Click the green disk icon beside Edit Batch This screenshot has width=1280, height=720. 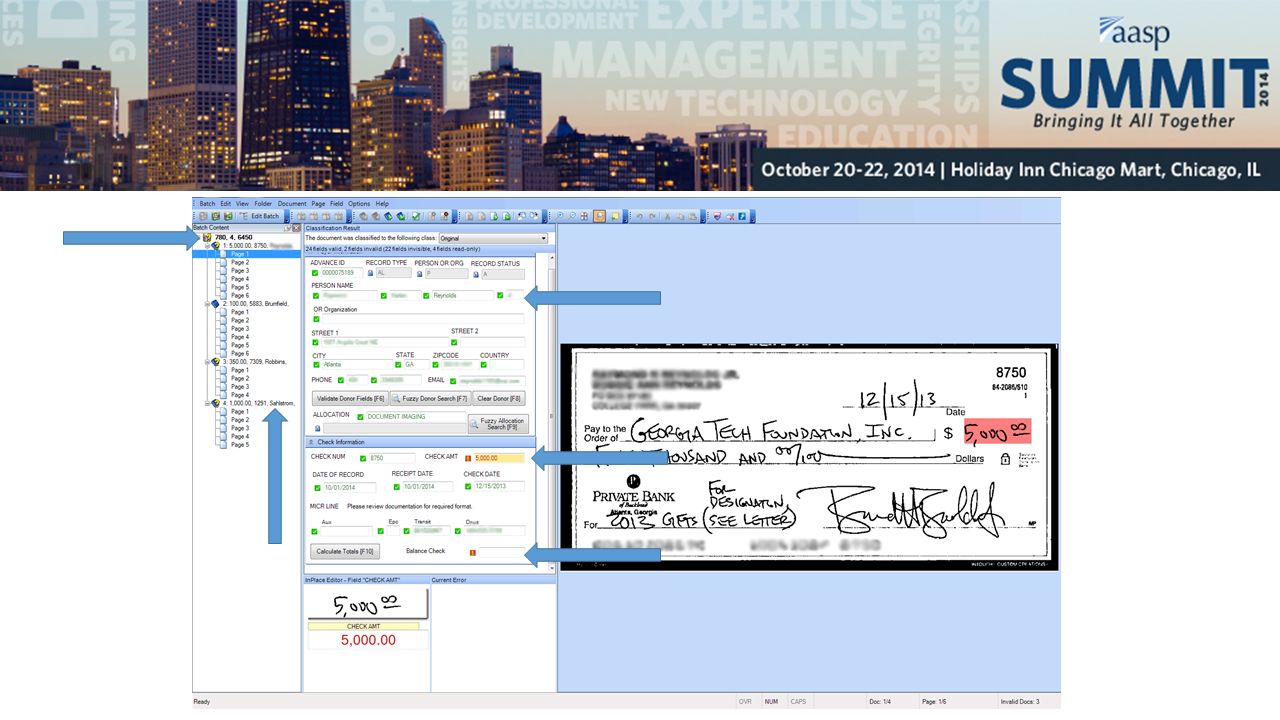point(228,216)
